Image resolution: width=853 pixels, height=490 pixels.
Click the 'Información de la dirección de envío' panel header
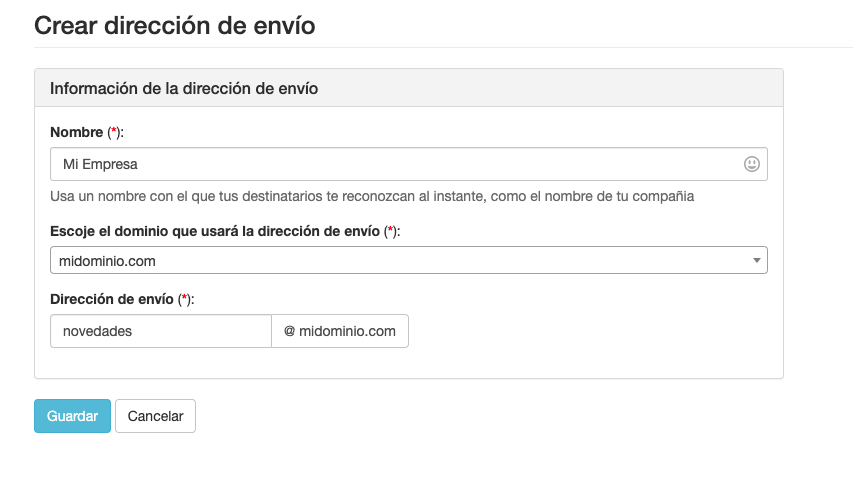pyautogui.click(x=184, y=88)
